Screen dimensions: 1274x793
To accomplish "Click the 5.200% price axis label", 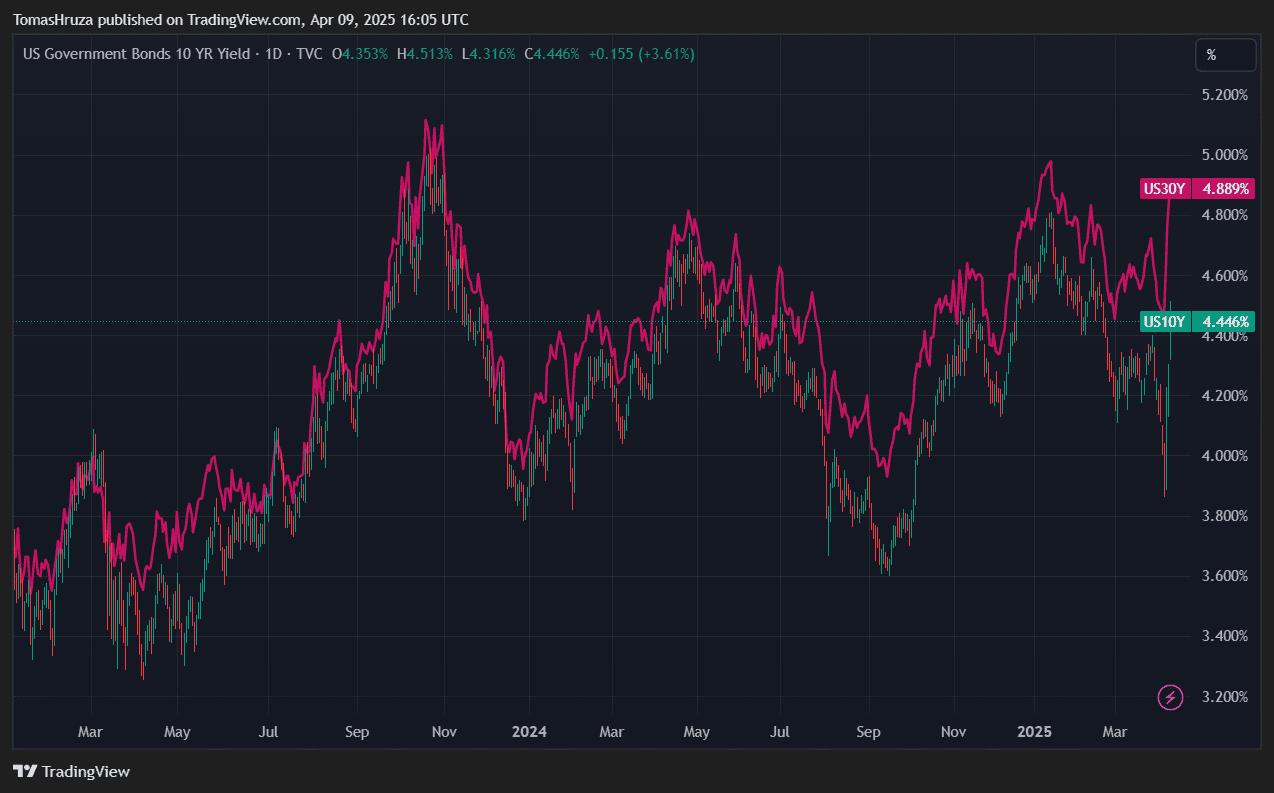I will pyautogui.click(x=1225, y=95).
